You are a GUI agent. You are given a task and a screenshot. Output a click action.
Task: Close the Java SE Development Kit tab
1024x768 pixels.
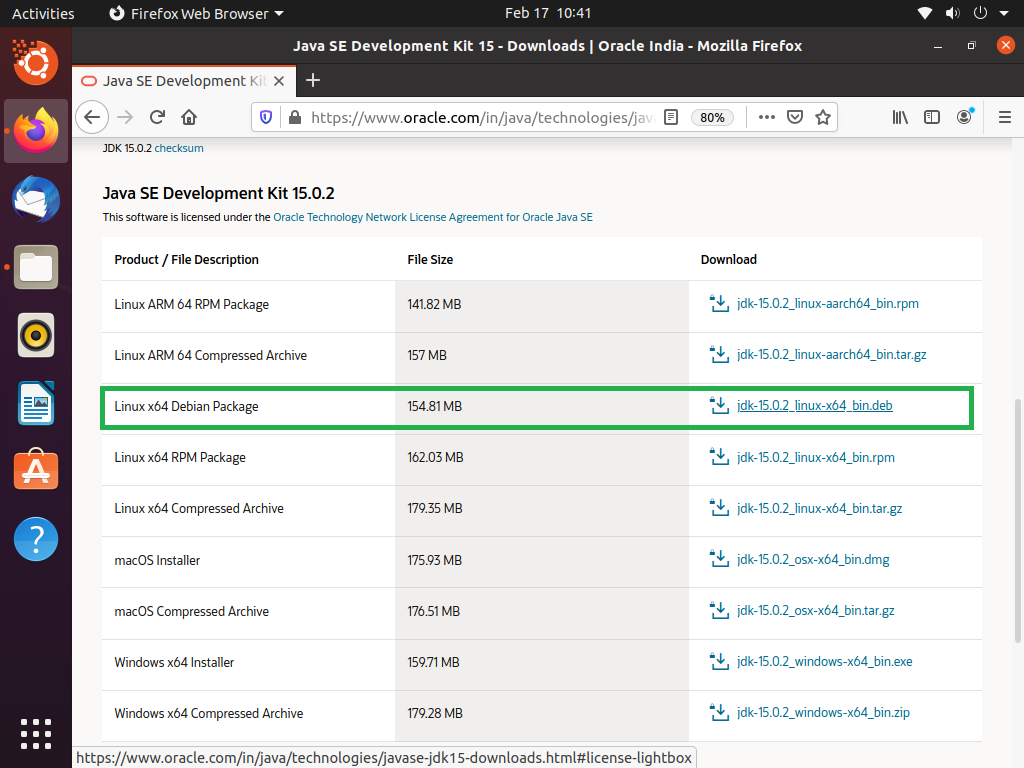(x=279, y=81)
